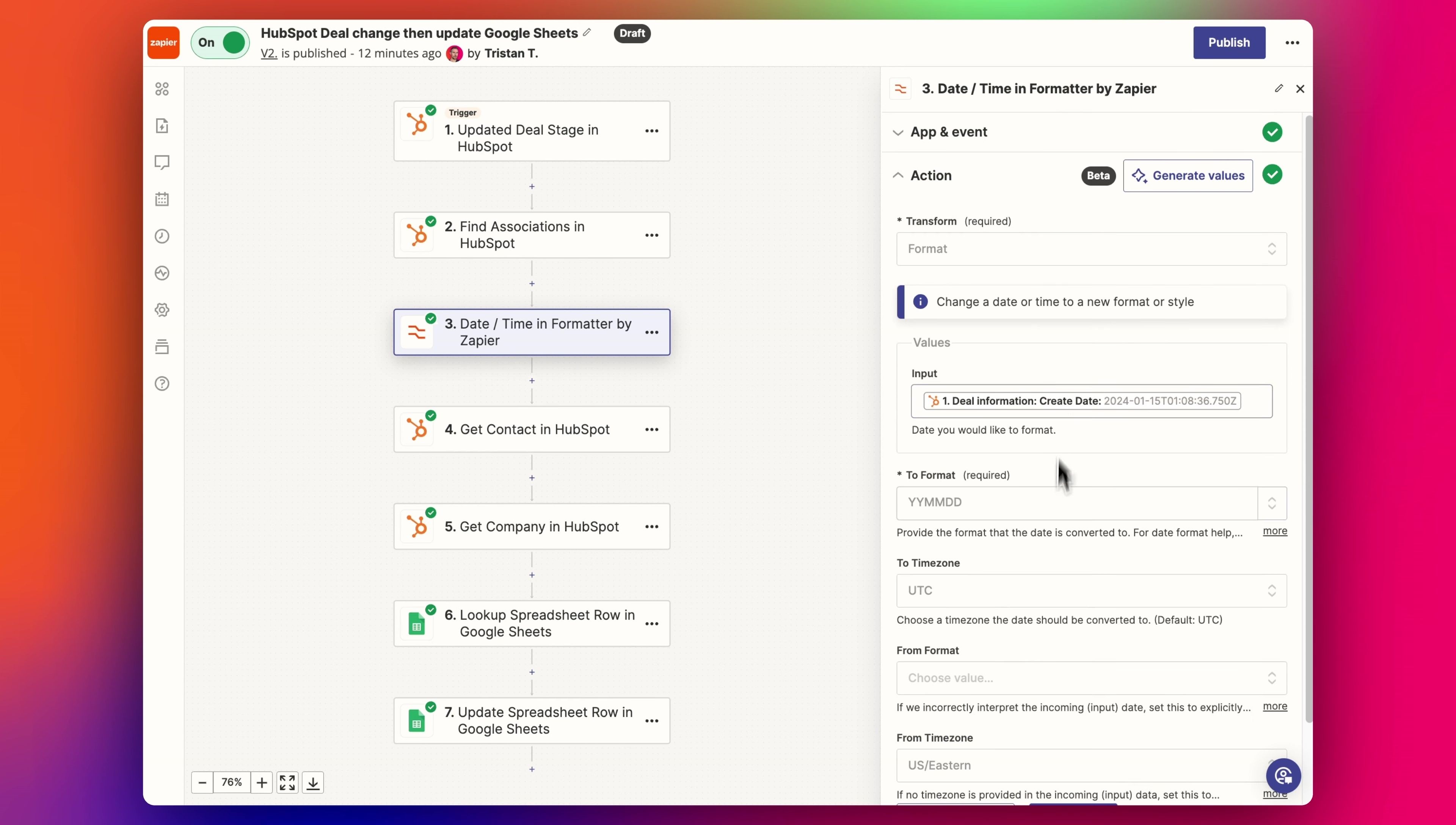Viewport: 1456px width, 825px height.
Task: Add a step after step 7 plus
Action: tap(532, 770)
